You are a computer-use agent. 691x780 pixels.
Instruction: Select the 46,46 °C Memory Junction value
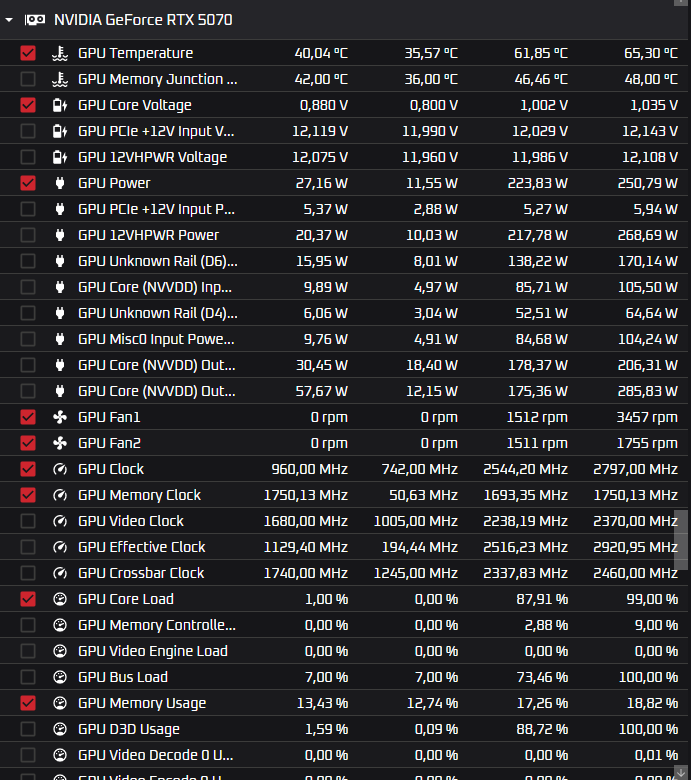(541, 79)
